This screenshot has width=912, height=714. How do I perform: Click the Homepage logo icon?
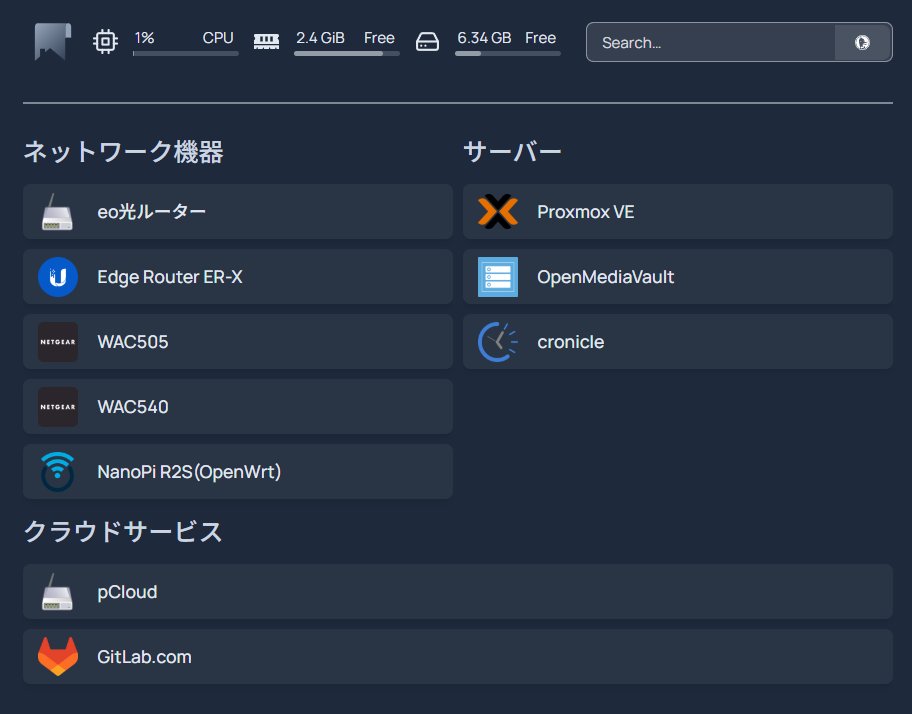pyautogui.click(x=52, y=41)
